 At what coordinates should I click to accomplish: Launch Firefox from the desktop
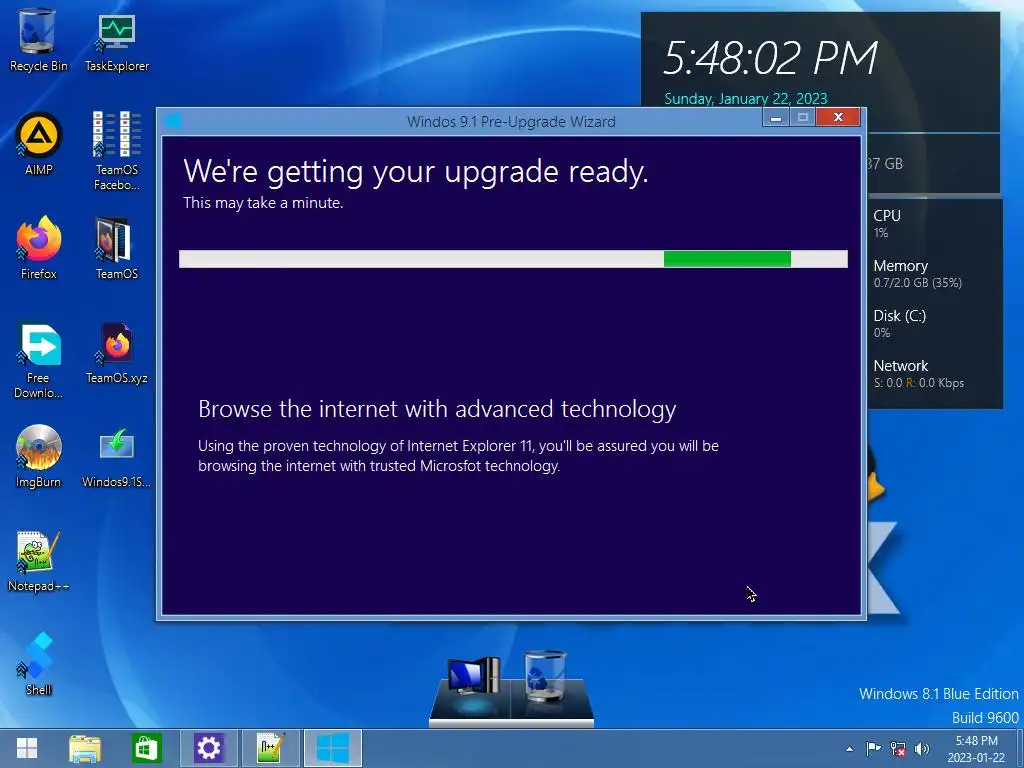pyautogui.click(x=39, y=248)
